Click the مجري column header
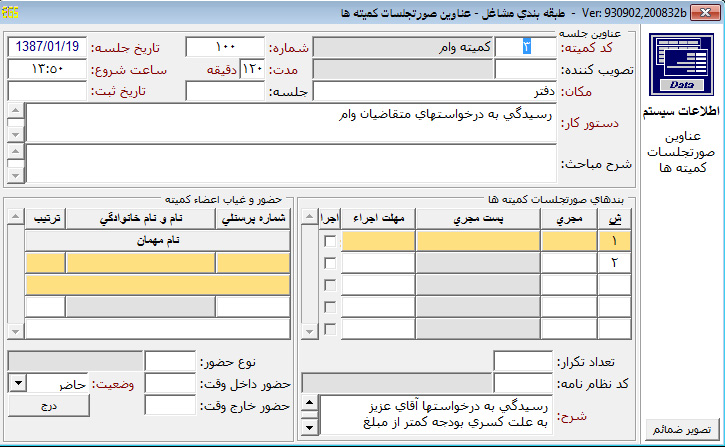This screenshot has height=447, width=725. [x=569, y=219]
